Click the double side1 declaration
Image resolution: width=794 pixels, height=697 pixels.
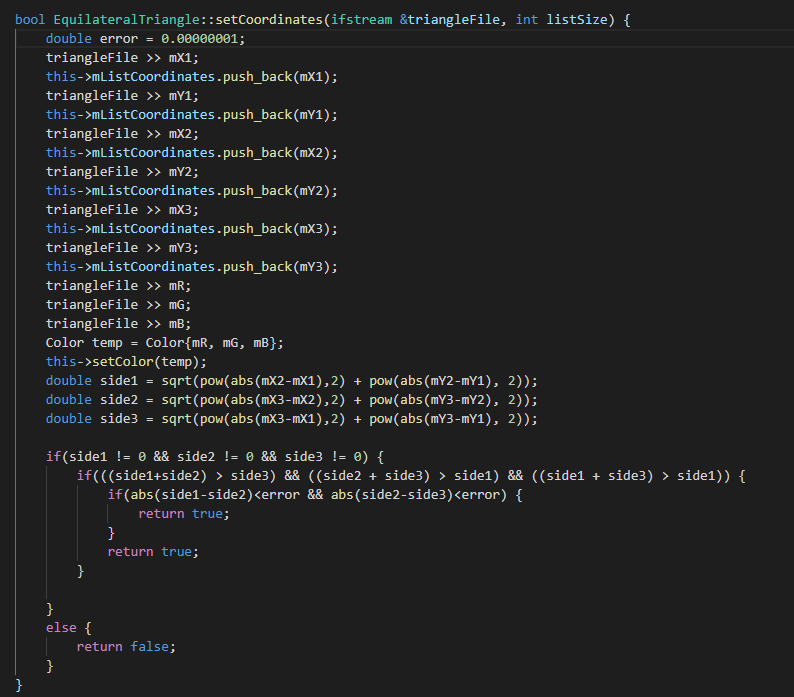[292, 381]
